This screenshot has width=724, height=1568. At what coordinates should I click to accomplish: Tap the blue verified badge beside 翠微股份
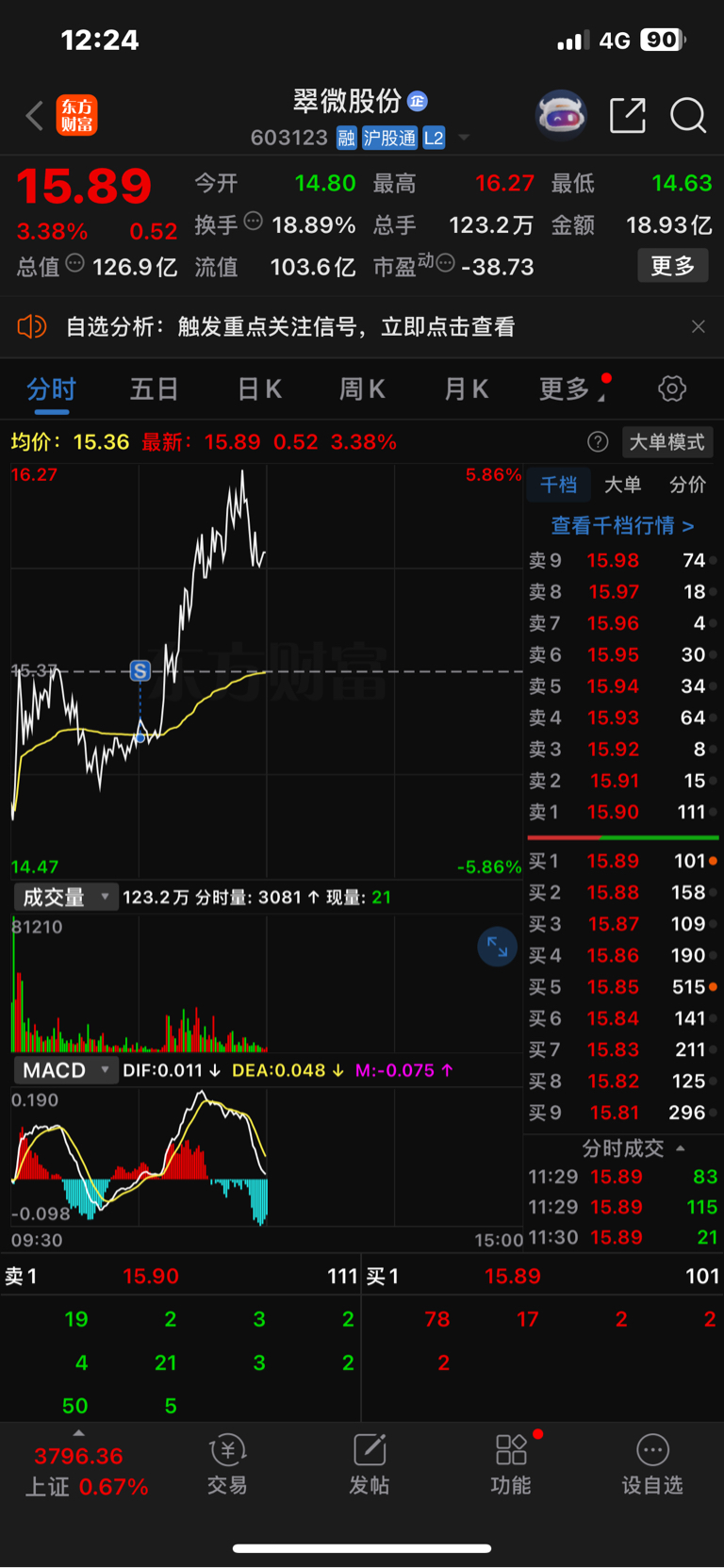(418, 101)
